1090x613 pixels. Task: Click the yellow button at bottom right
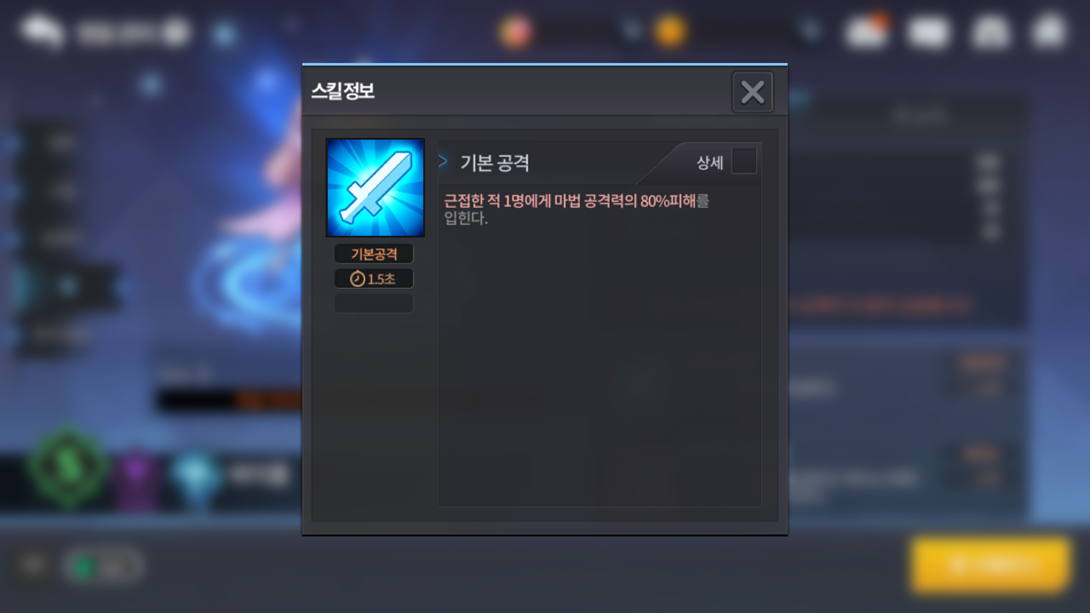coord(990,565)
